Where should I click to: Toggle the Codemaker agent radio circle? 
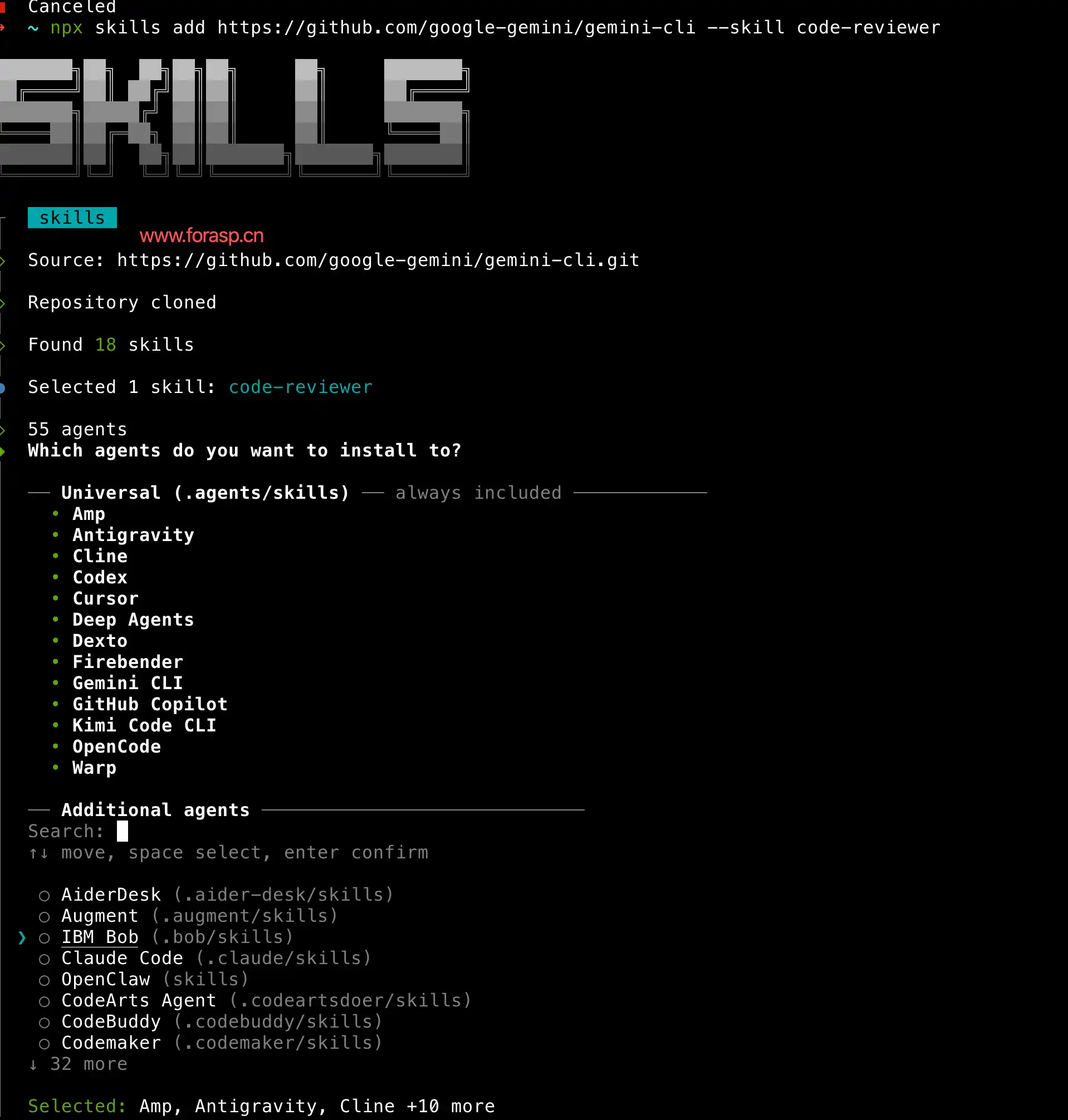(x=45, y=1044)
